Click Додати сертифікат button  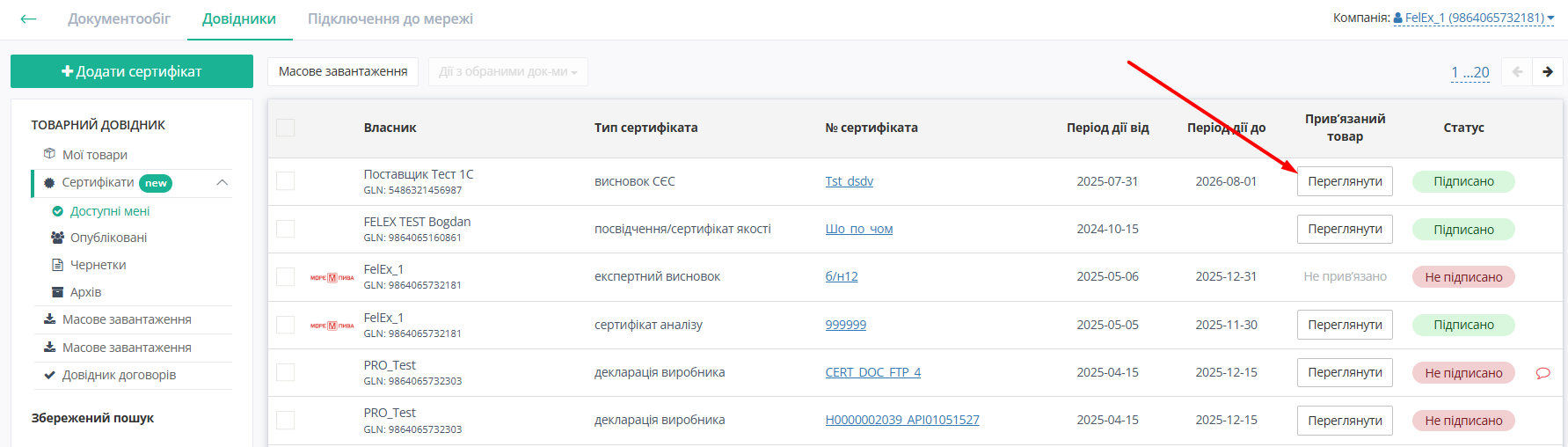pyautogui.click(x=132, y=72)
